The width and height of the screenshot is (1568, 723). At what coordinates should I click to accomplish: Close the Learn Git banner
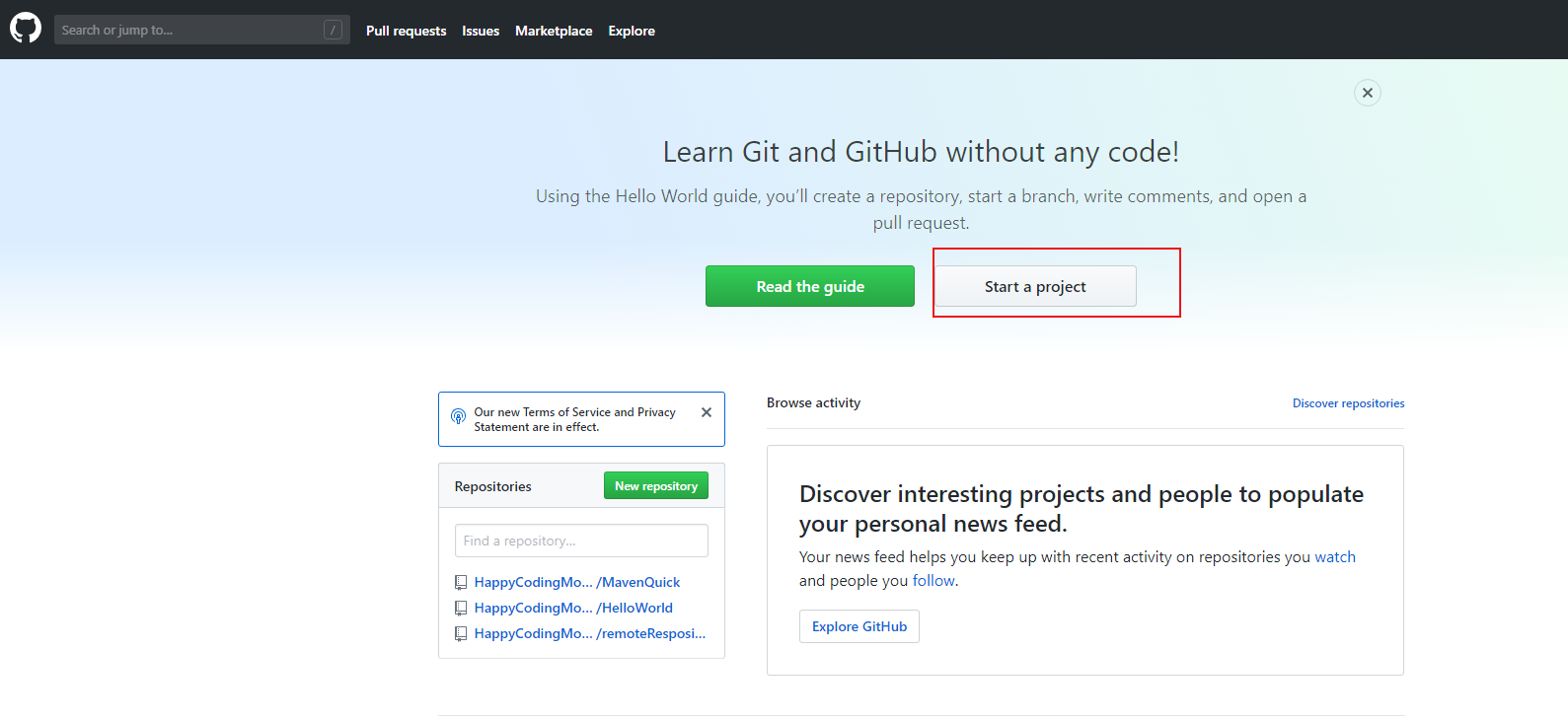1367,93
